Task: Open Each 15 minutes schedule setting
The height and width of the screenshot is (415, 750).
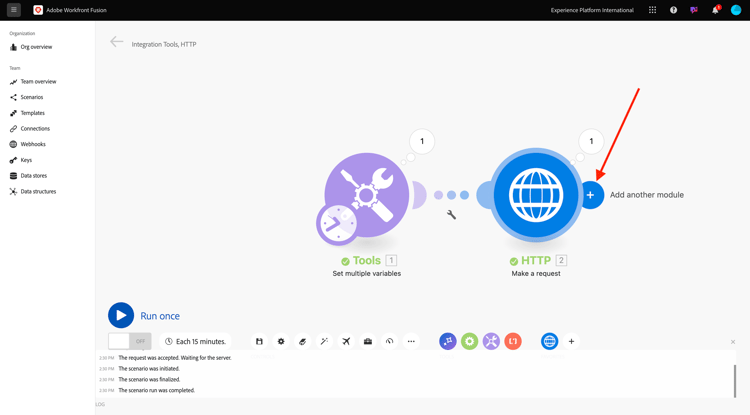Action: [195, 341]
